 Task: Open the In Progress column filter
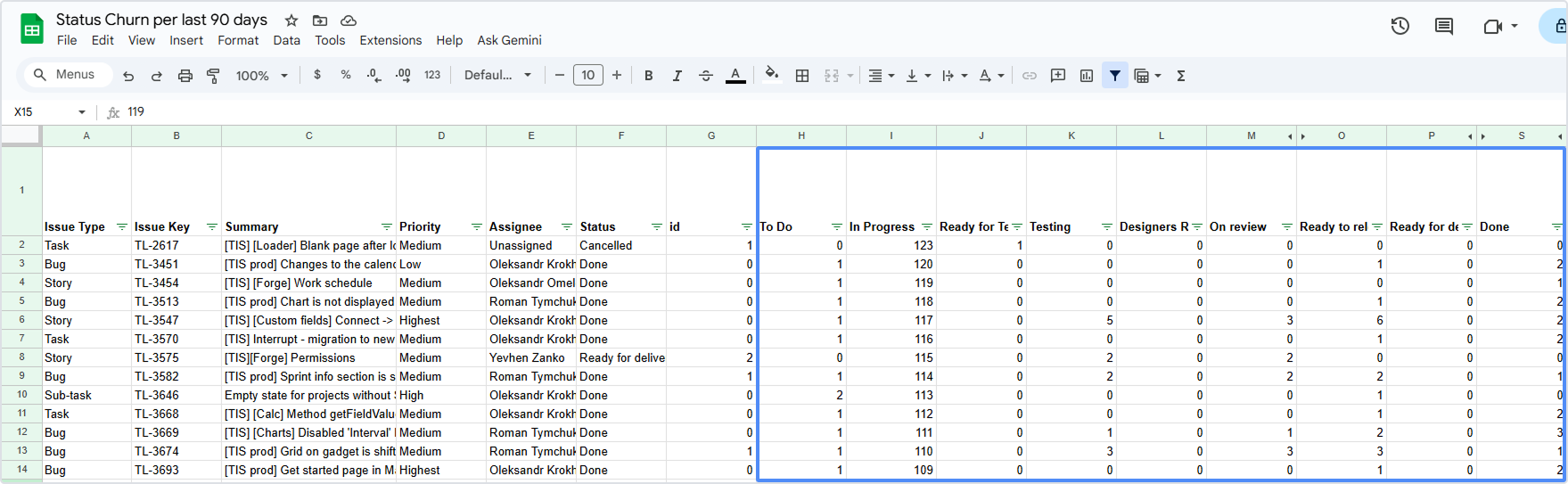(x=927, y=227)
